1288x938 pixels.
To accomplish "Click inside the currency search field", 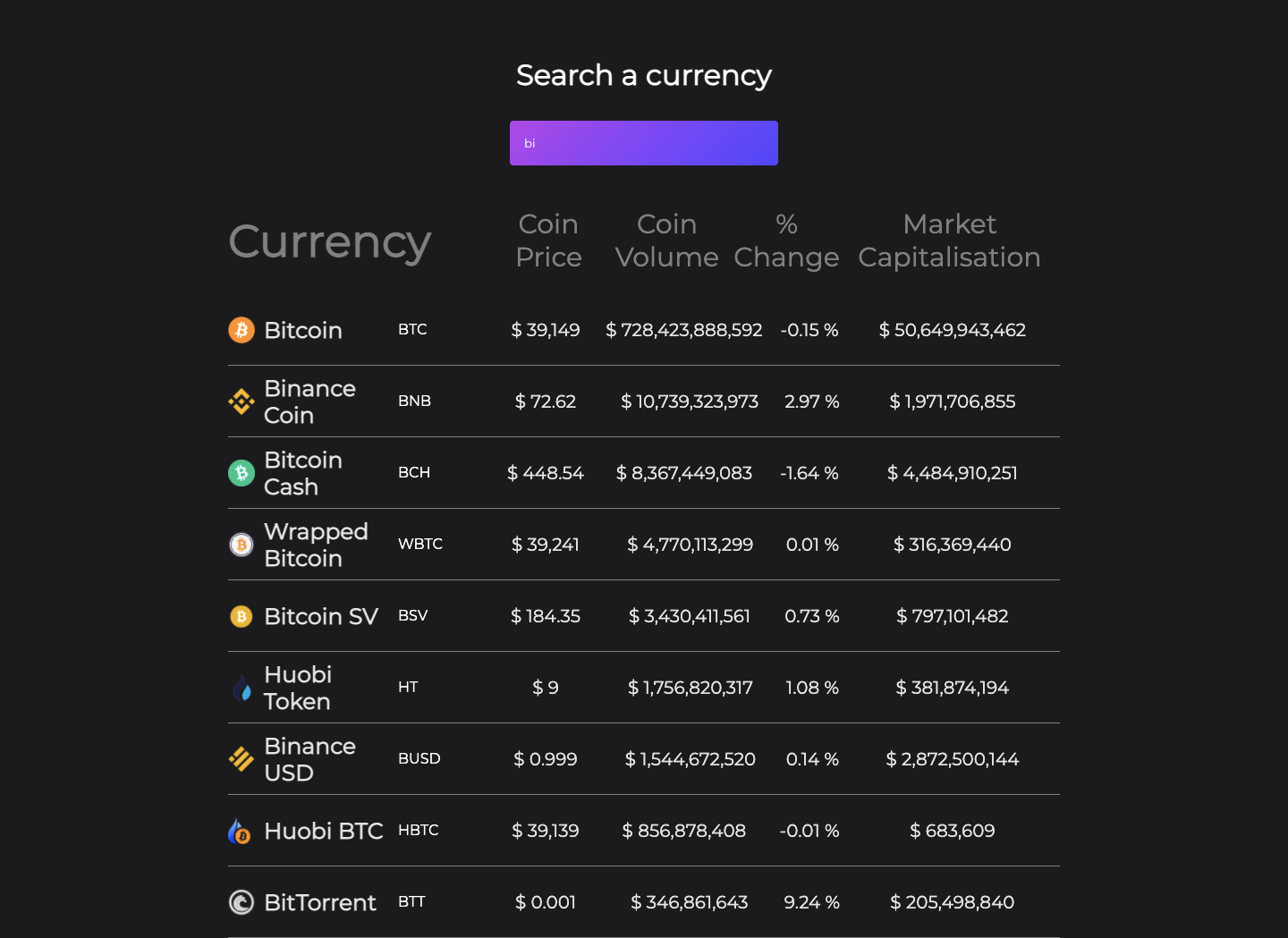I will 644,143.
